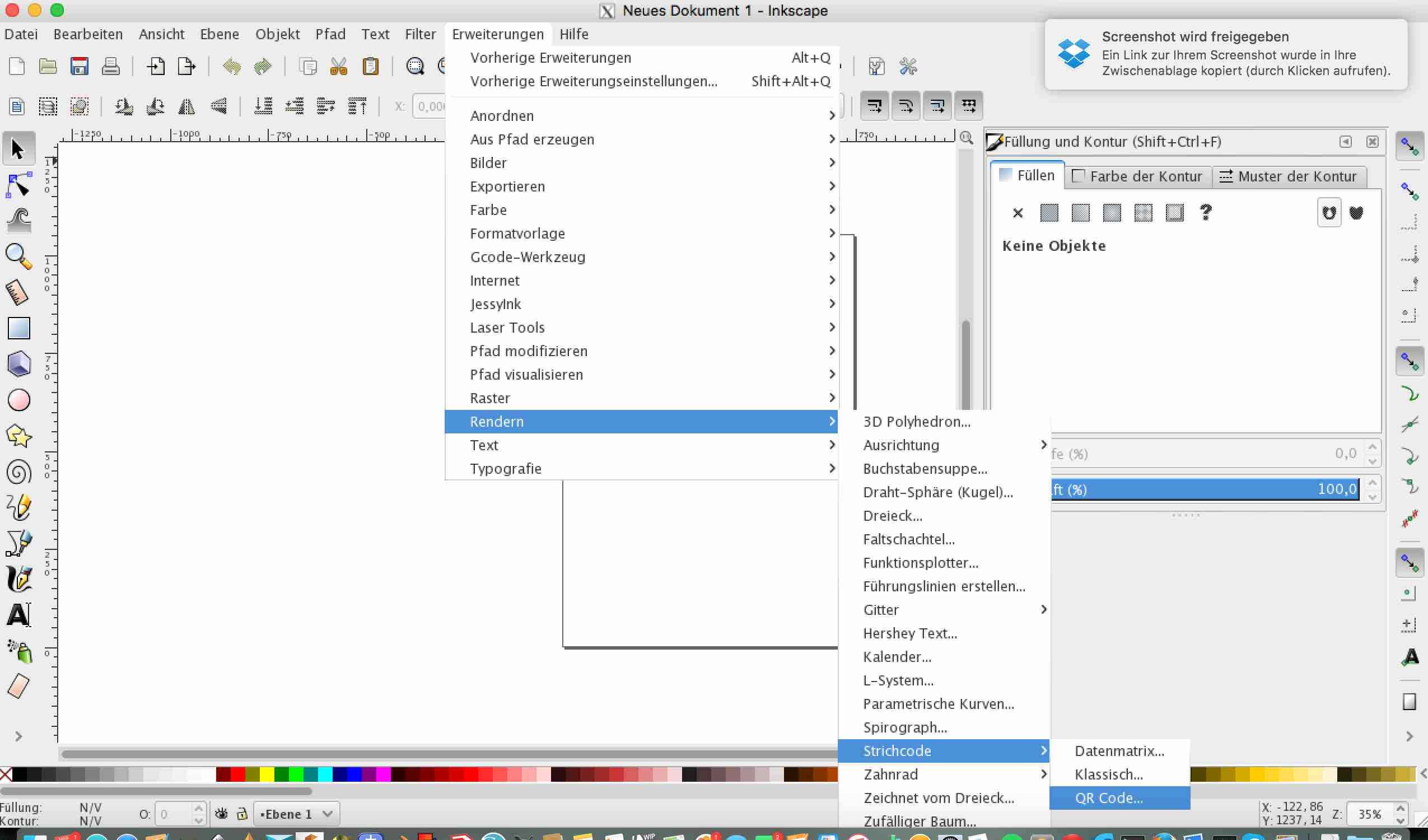The image size is (1428, 840).
Task: Select the no paint X option
Action: tap(1018, 213)
